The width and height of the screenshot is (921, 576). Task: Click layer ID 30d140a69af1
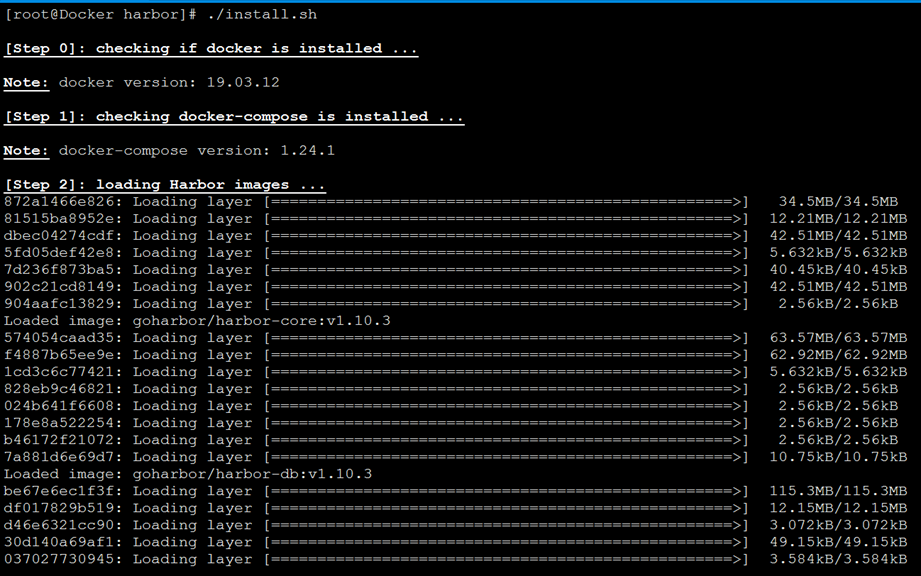tap(59, 543)
